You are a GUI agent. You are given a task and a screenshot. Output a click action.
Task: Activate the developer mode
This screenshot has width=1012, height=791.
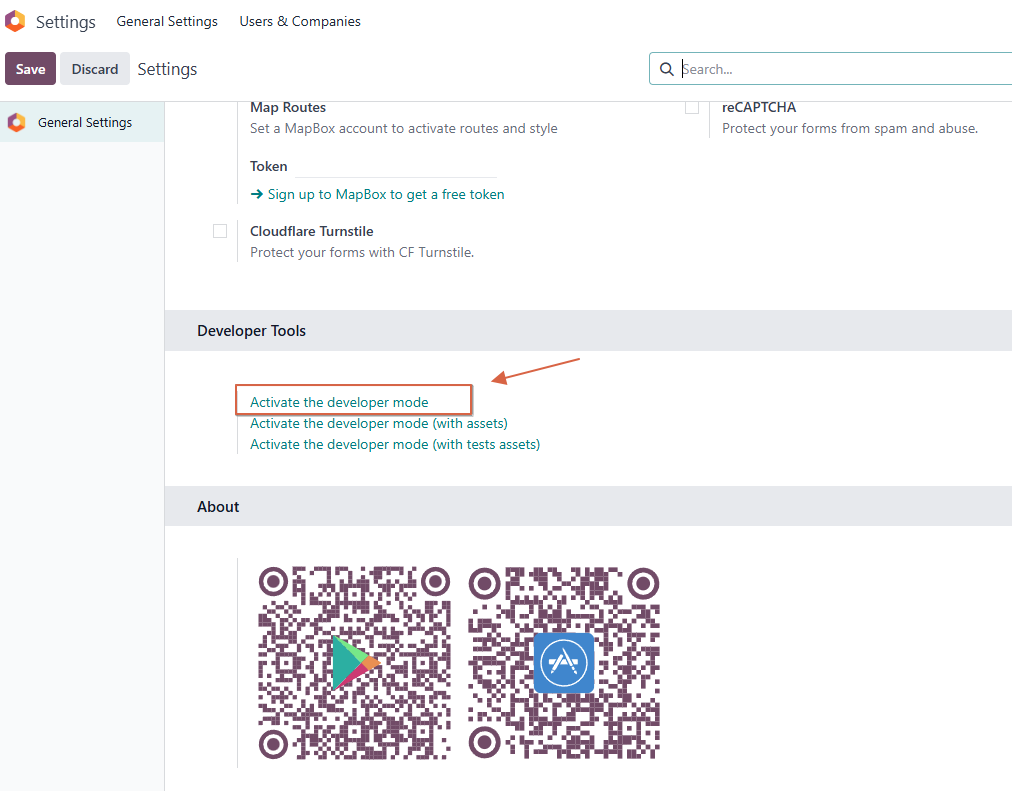tap(339, 402)
